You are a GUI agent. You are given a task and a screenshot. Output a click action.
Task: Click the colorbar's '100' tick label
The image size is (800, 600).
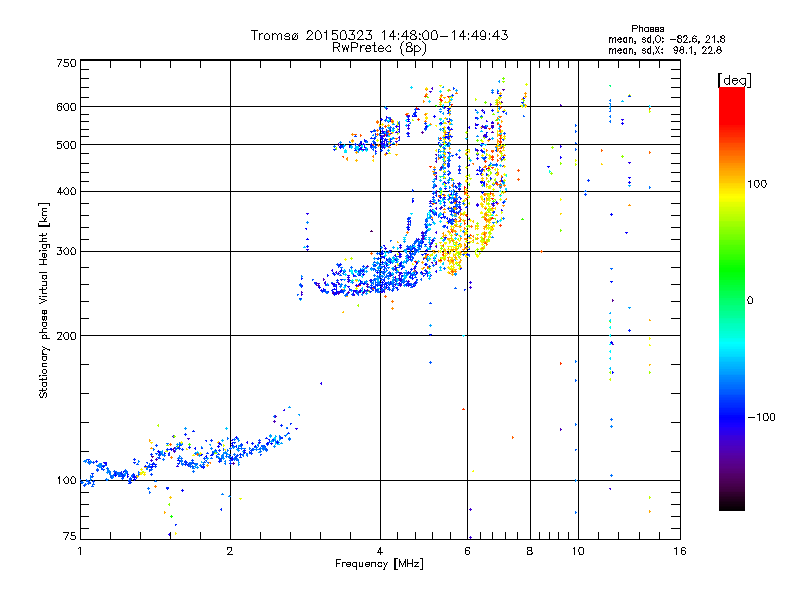[757, 184]
